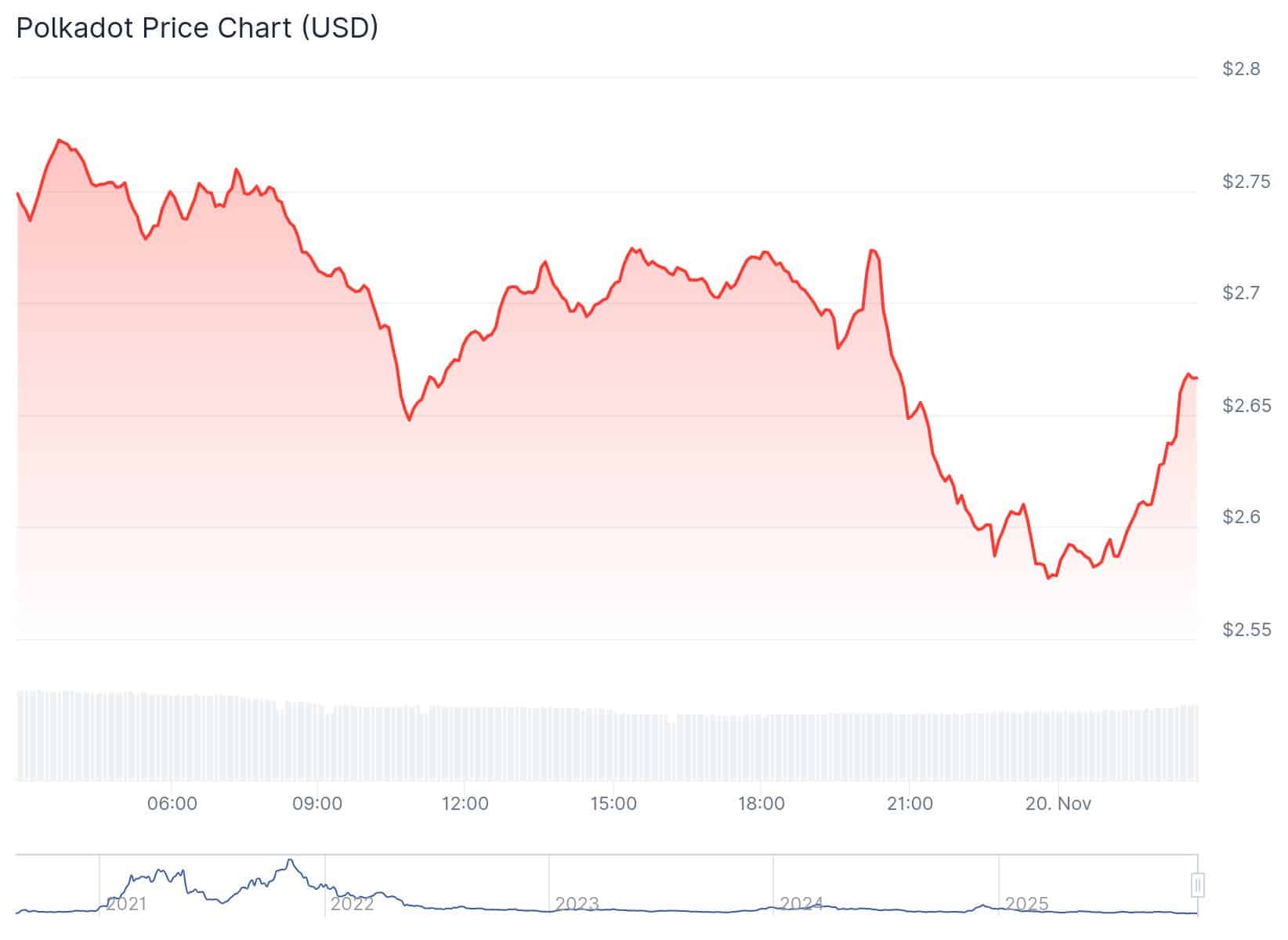Select the $2.7 price axis label
This screenshot has width=1288, height=940.
[1241, 294]
